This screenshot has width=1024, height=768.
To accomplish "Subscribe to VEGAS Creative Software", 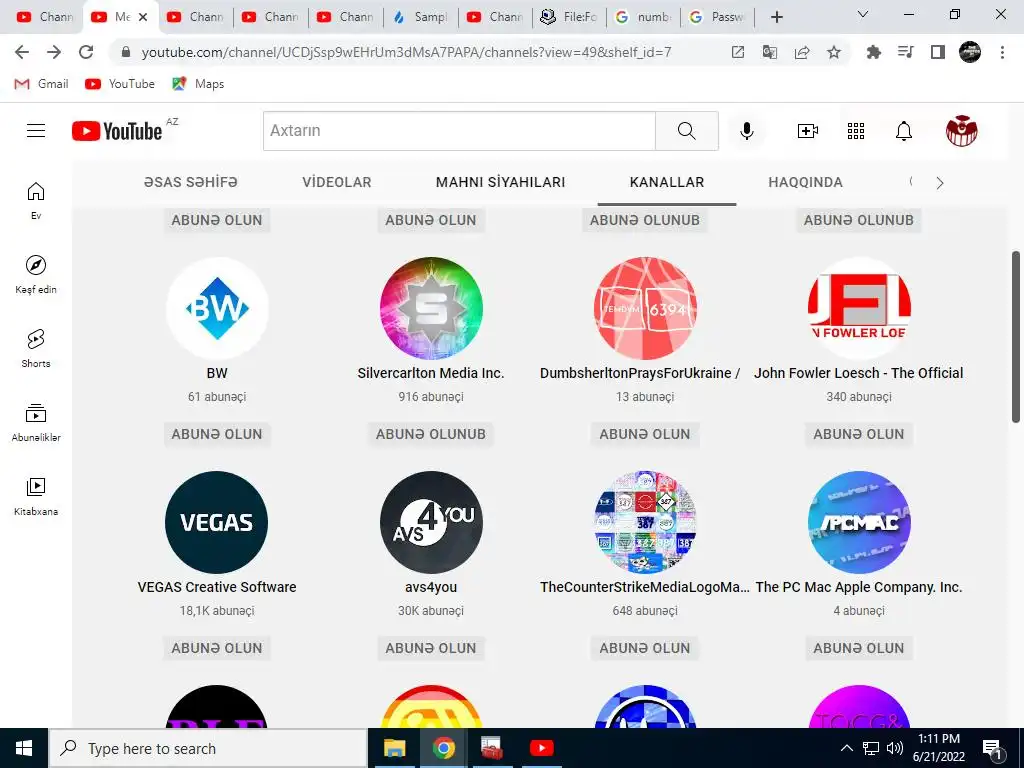I will [x=217, y=648].
